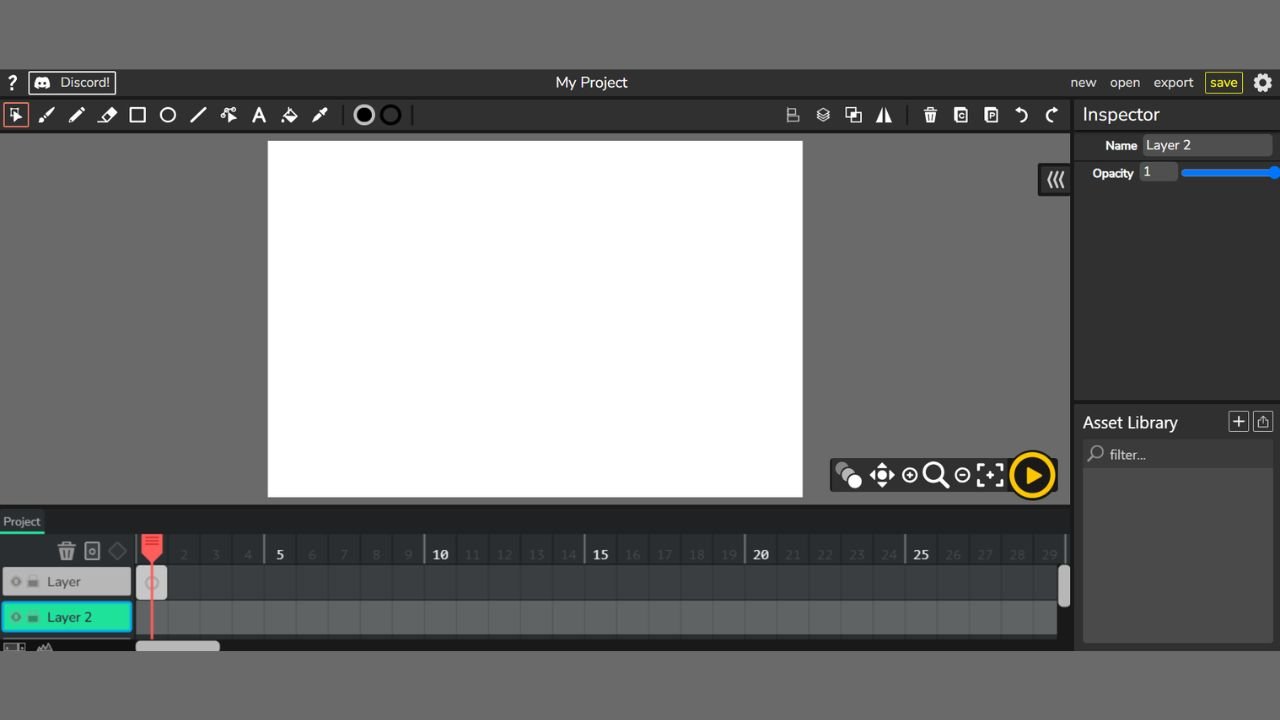Click the timeline add tween diamond
The width and height of the screenshot is (1280, 720).
click(117, 551)
